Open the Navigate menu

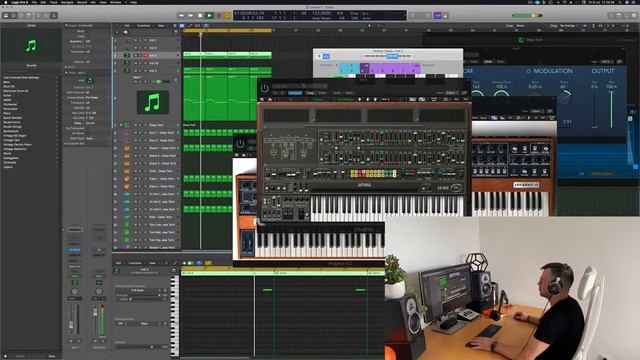click(x=67, y=2)
